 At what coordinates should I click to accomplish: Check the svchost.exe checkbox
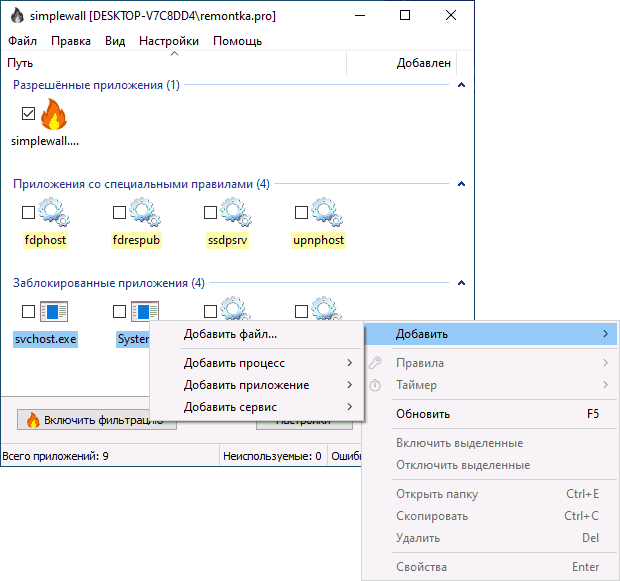(28, 311)
